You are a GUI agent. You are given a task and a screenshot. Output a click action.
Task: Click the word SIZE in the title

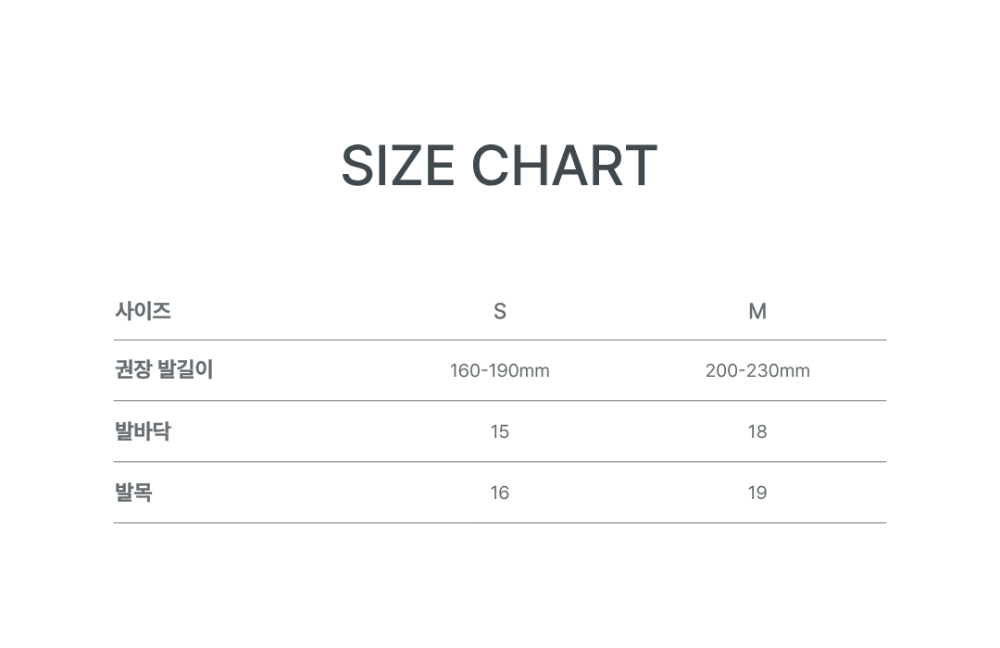pyautogui.click(x=398, y=166)
